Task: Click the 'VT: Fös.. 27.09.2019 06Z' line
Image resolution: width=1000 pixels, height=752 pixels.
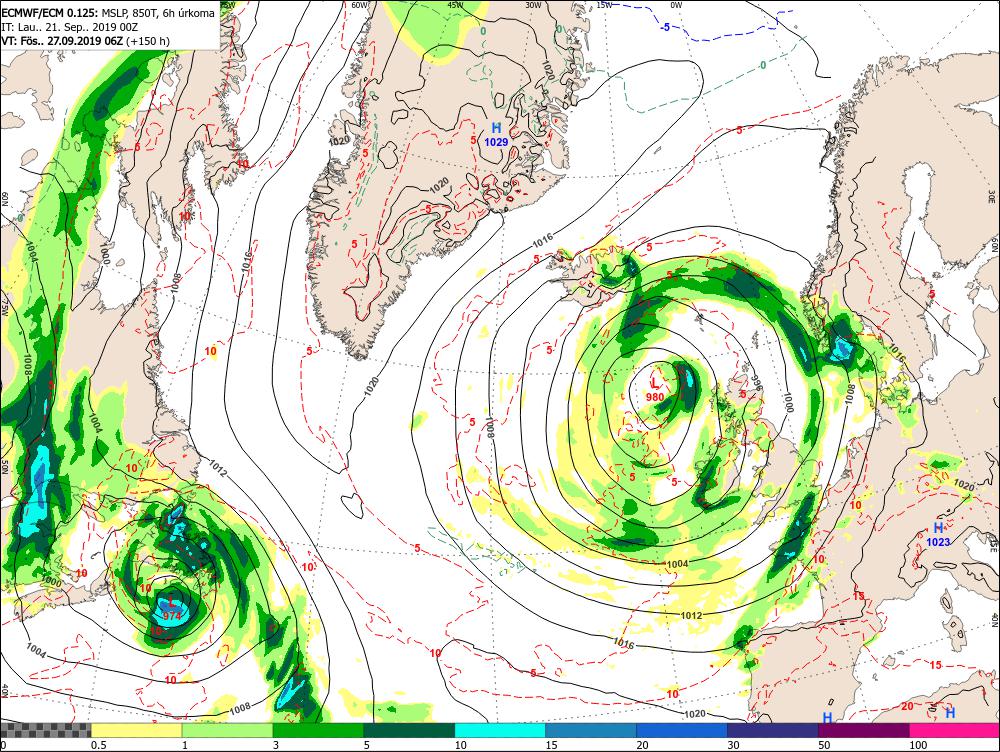Action: 62,41
